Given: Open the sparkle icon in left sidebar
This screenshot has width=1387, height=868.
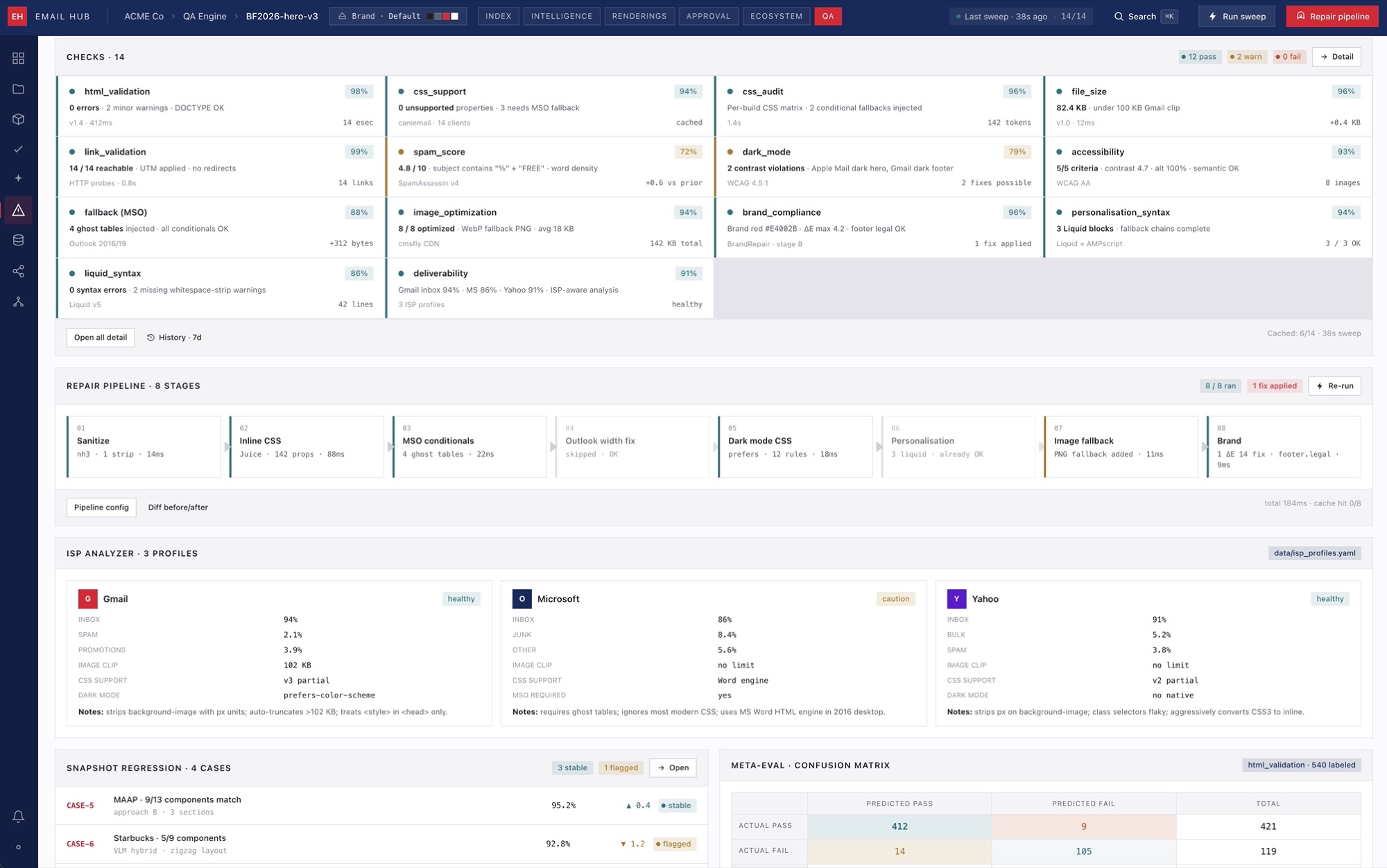Looking at the screenshot, I should pos(19,178).
